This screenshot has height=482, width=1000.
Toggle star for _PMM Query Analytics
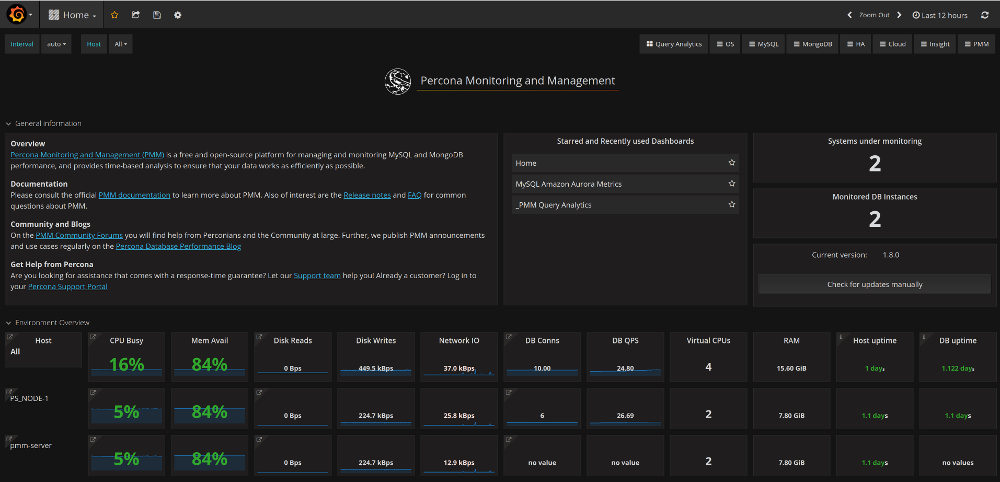732,205
